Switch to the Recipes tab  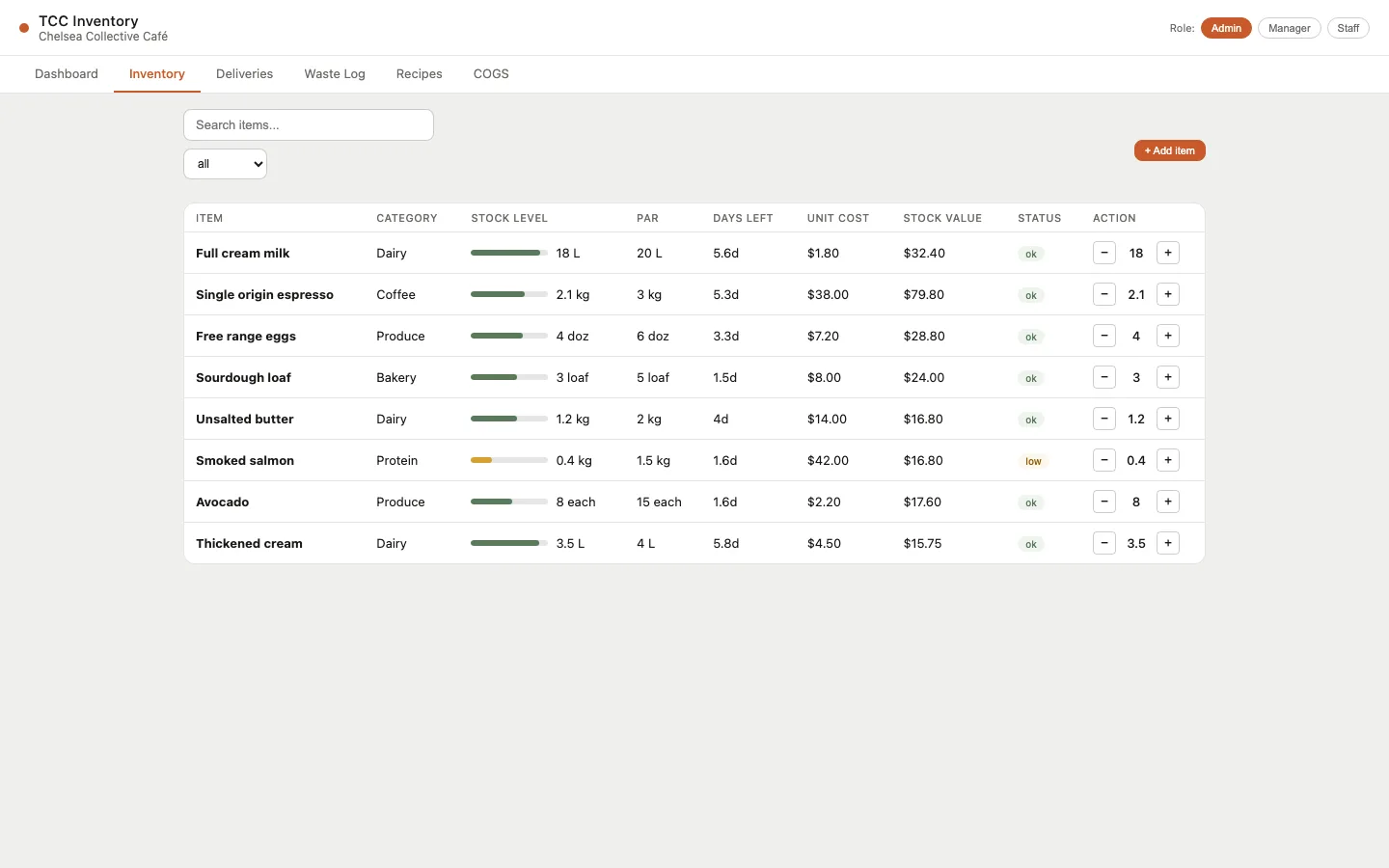(420, 74)
